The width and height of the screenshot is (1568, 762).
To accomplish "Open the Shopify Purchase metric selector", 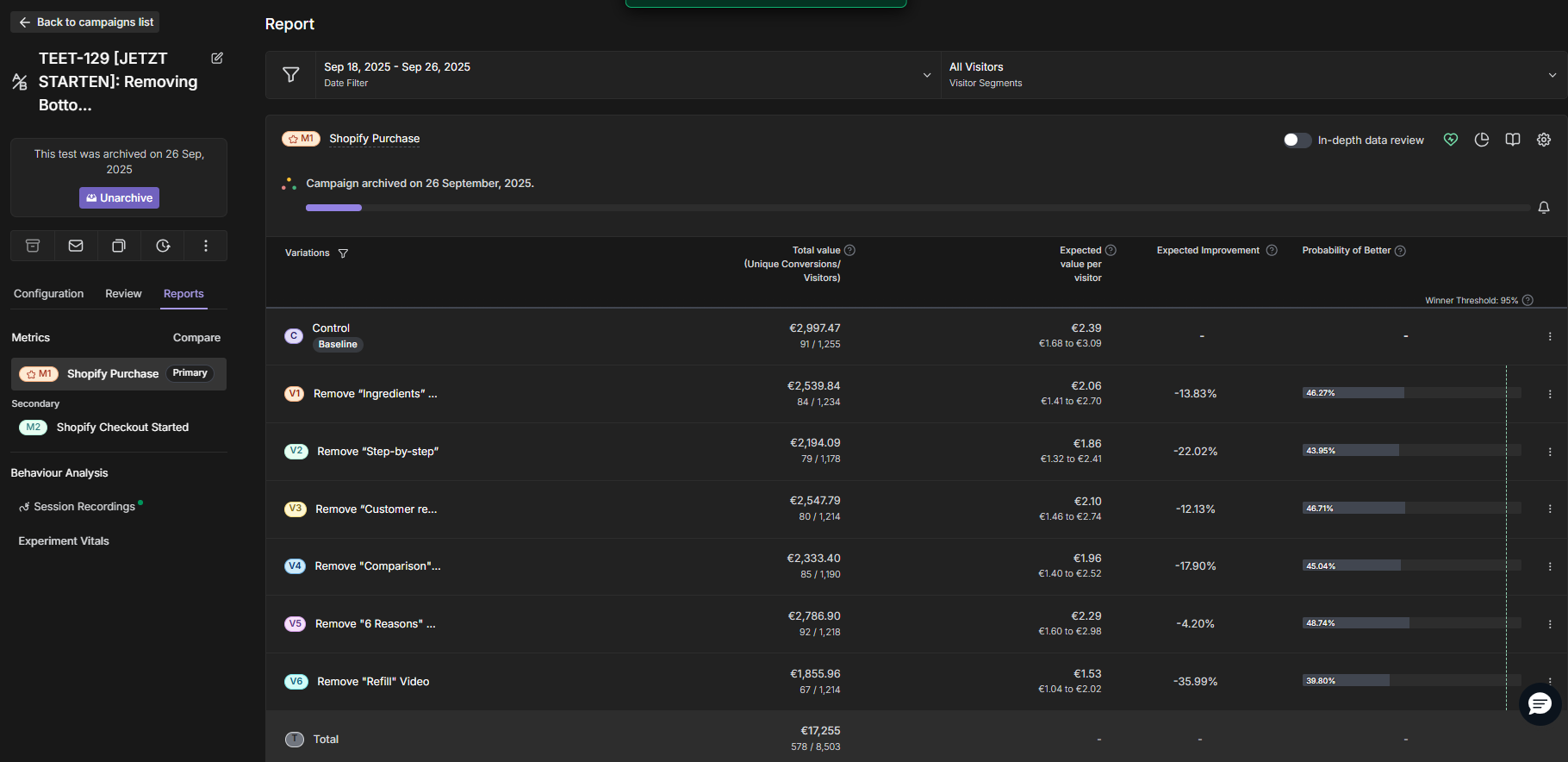I will tap(374, 139).
